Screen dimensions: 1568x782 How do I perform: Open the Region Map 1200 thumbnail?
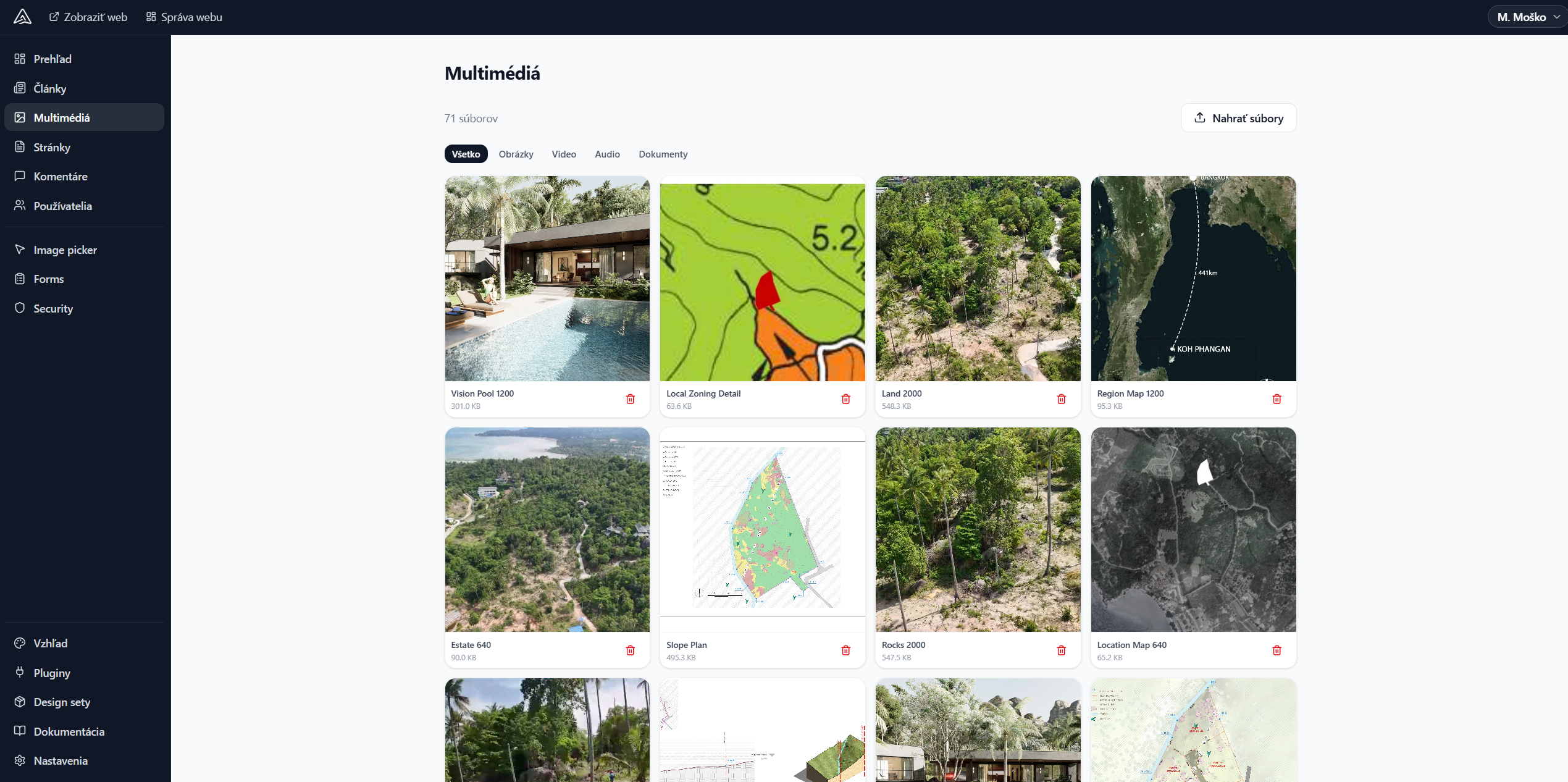coord(1193,279)
